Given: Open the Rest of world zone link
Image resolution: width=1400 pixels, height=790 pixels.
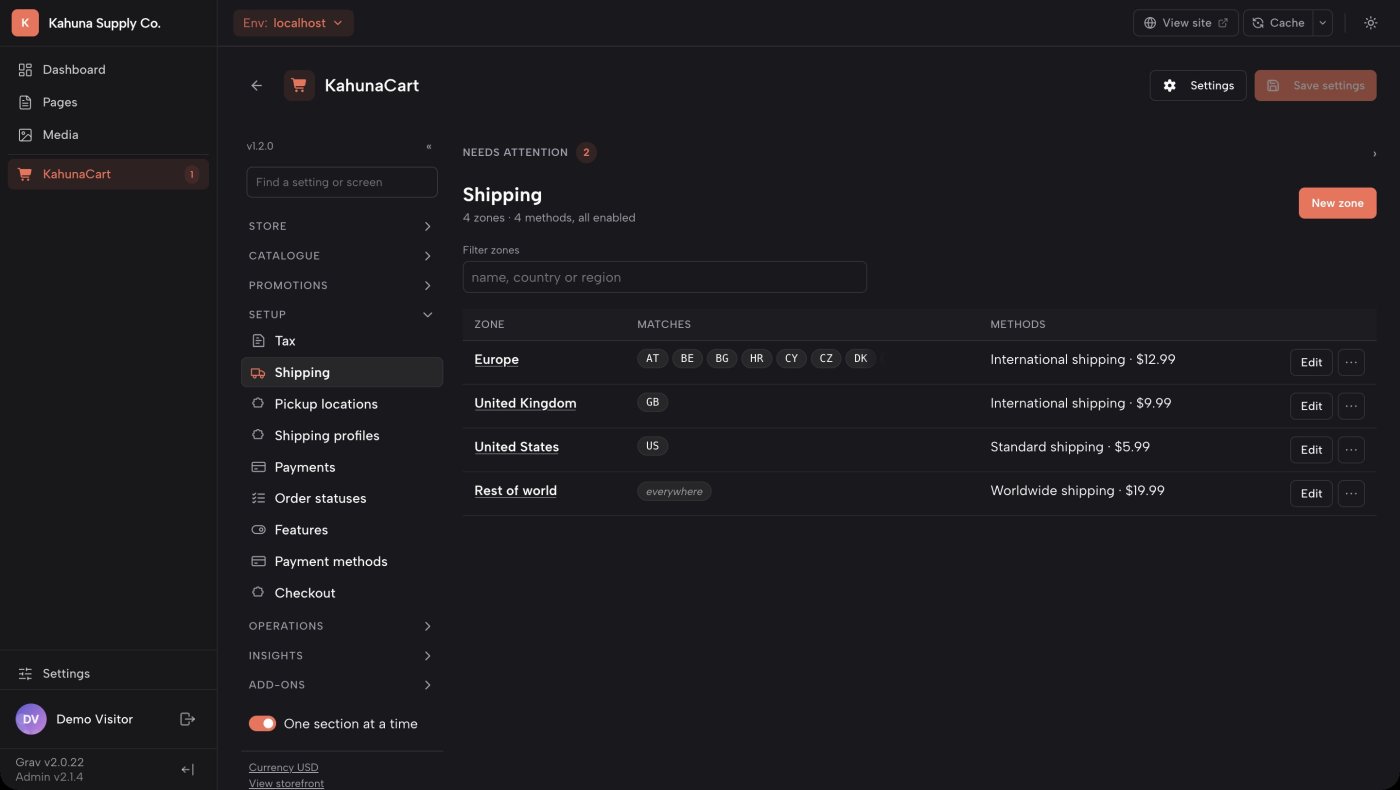Looking at the screenshot, I should [515, 491].
